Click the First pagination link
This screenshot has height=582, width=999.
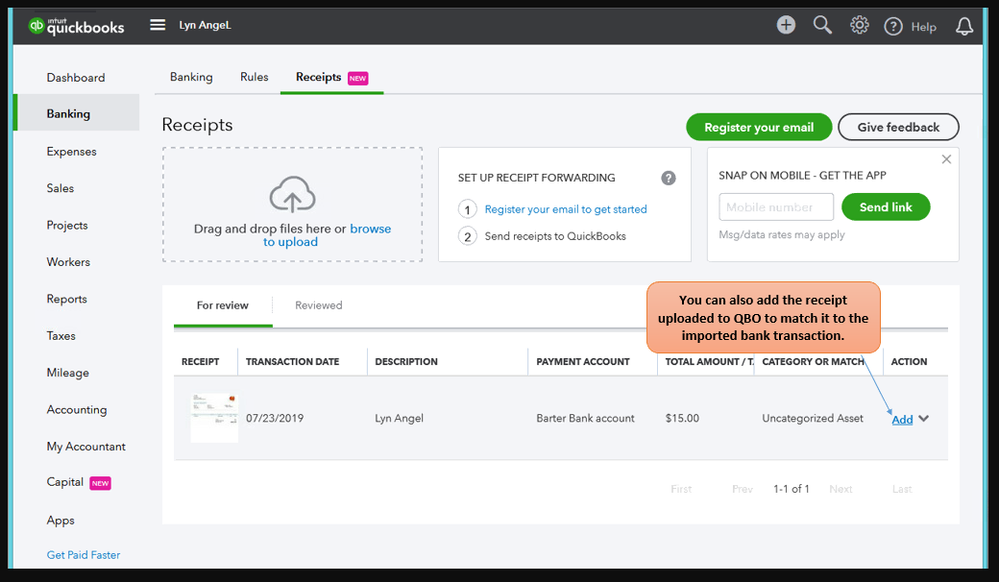(681, 489)
